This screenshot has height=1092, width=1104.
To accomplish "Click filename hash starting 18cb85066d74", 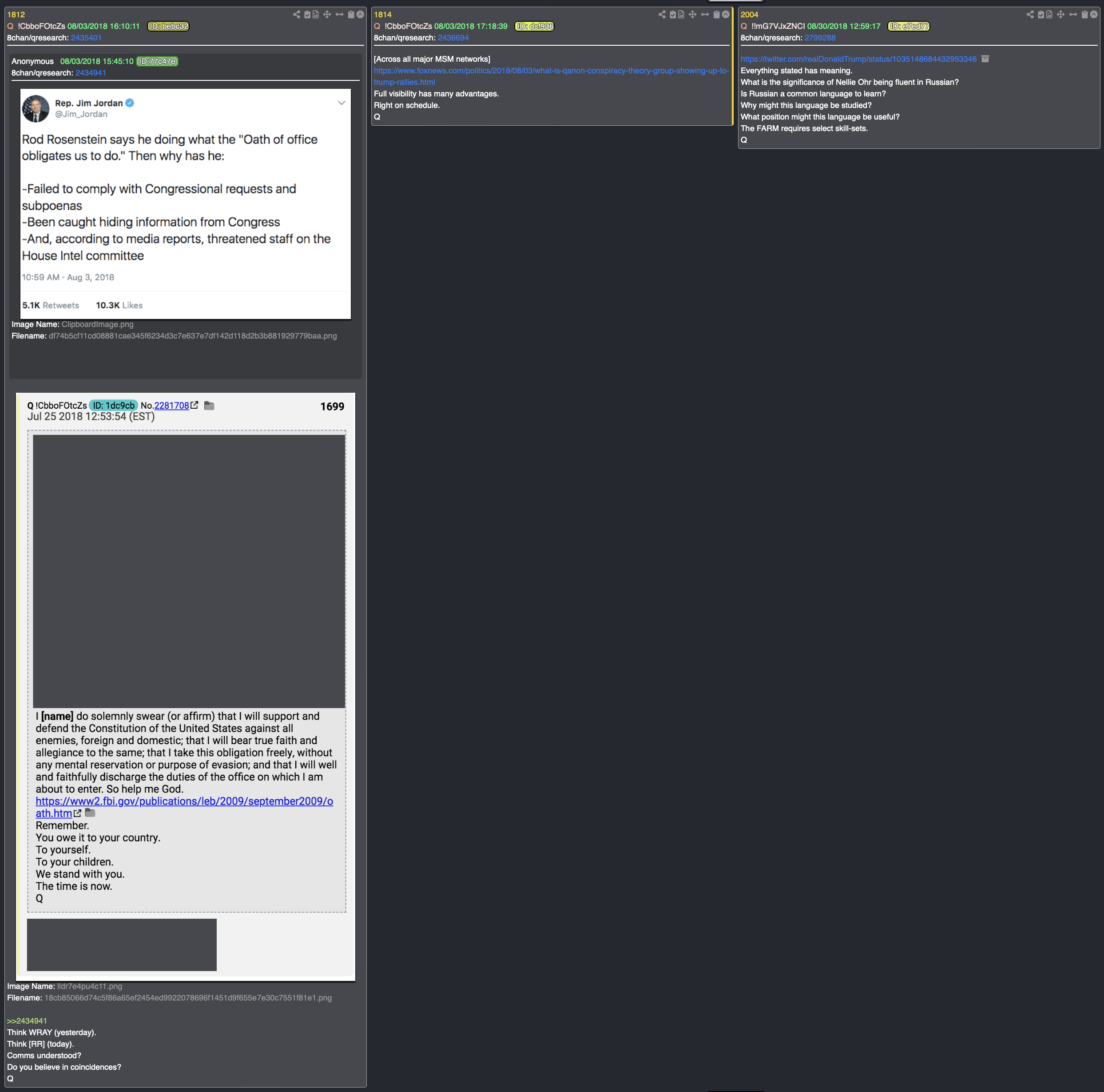I will click(x=188, y=998).
